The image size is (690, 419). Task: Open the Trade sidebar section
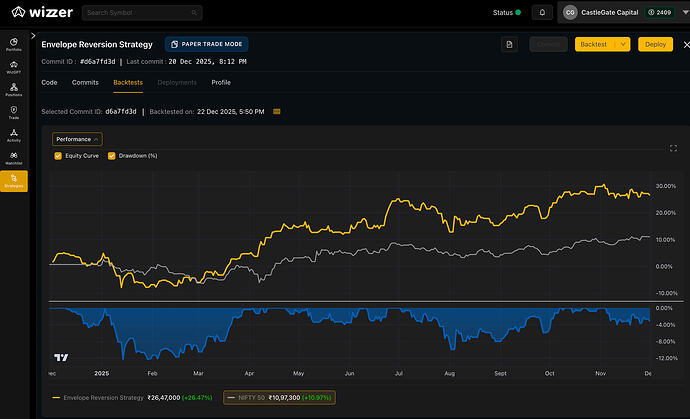(x=14, y=113)
